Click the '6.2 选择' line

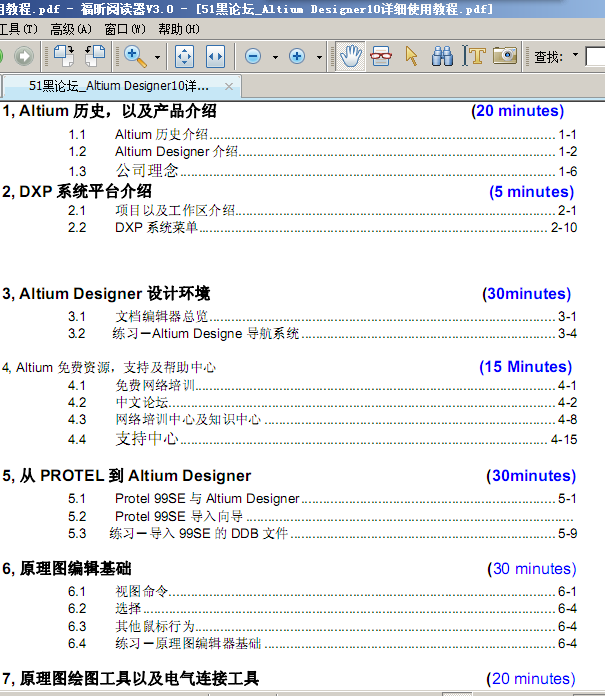click(x=323, y=608)
